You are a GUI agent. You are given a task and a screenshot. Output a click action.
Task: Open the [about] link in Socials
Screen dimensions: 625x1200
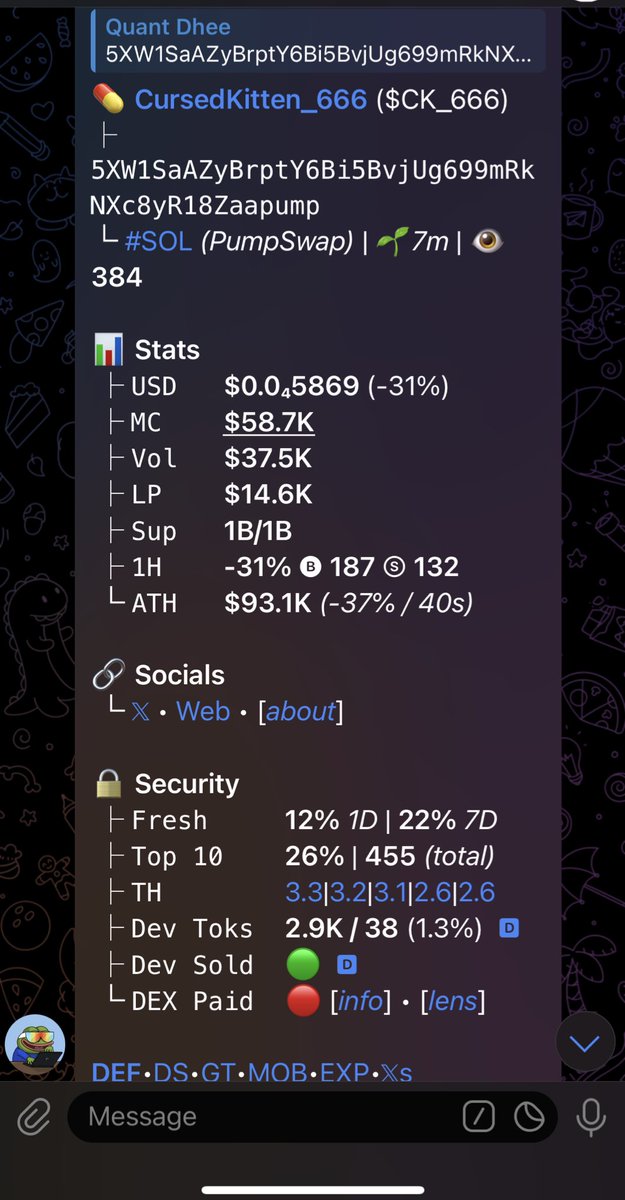click(x=300, y=712)
